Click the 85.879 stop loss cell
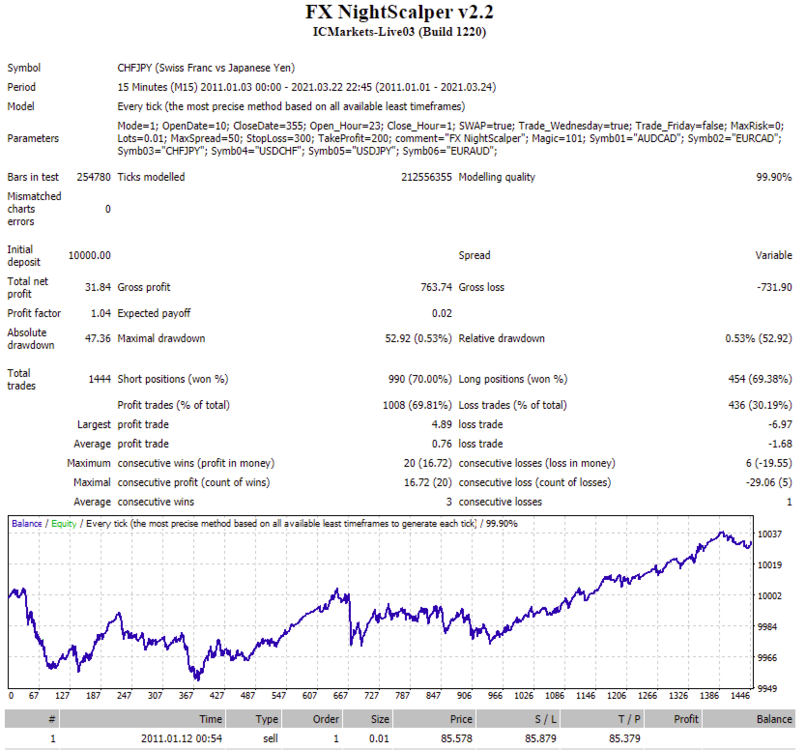The image size is (806, 750). pos(541,739)
